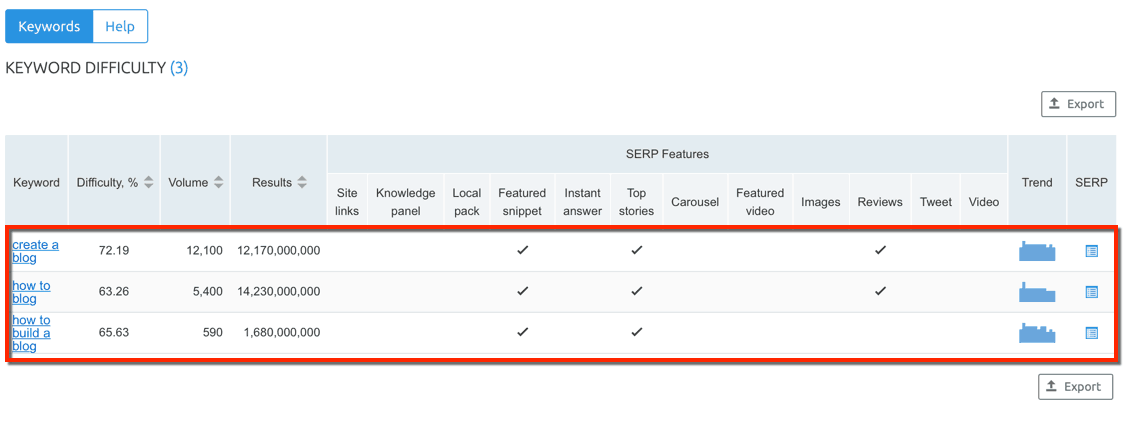Sort table by Results column
Viewport: 1126px width, 430px height.
(302, 183)
